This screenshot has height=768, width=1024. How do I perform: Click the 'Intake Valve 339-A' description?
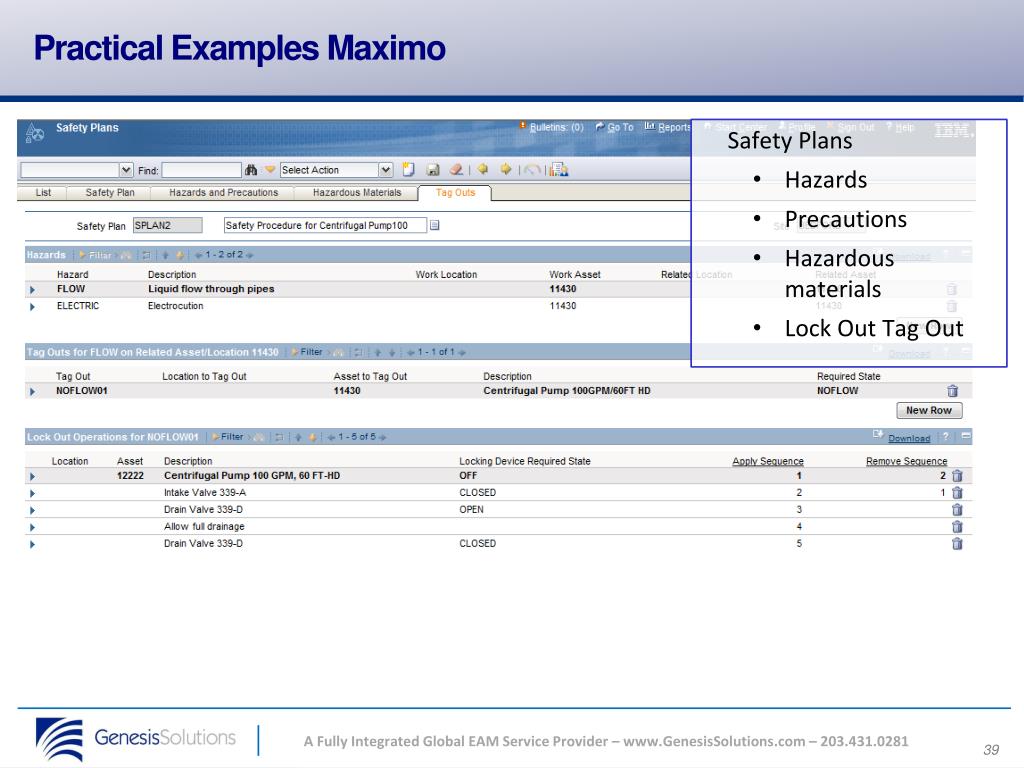(204, 492)
